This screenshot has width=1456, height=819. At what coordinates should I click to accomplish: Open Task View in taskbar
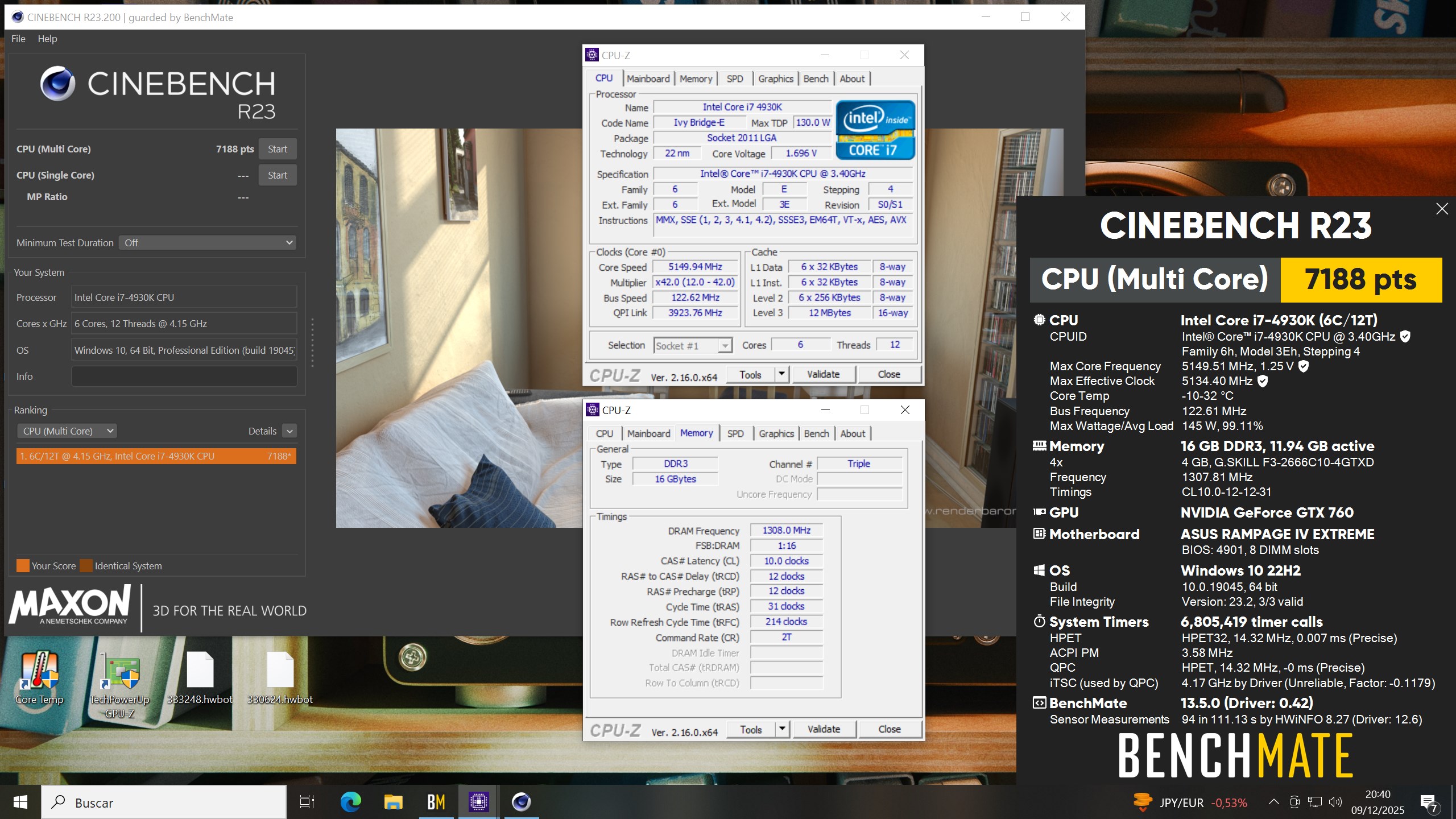pyautogui.click(x=307, y=803)
